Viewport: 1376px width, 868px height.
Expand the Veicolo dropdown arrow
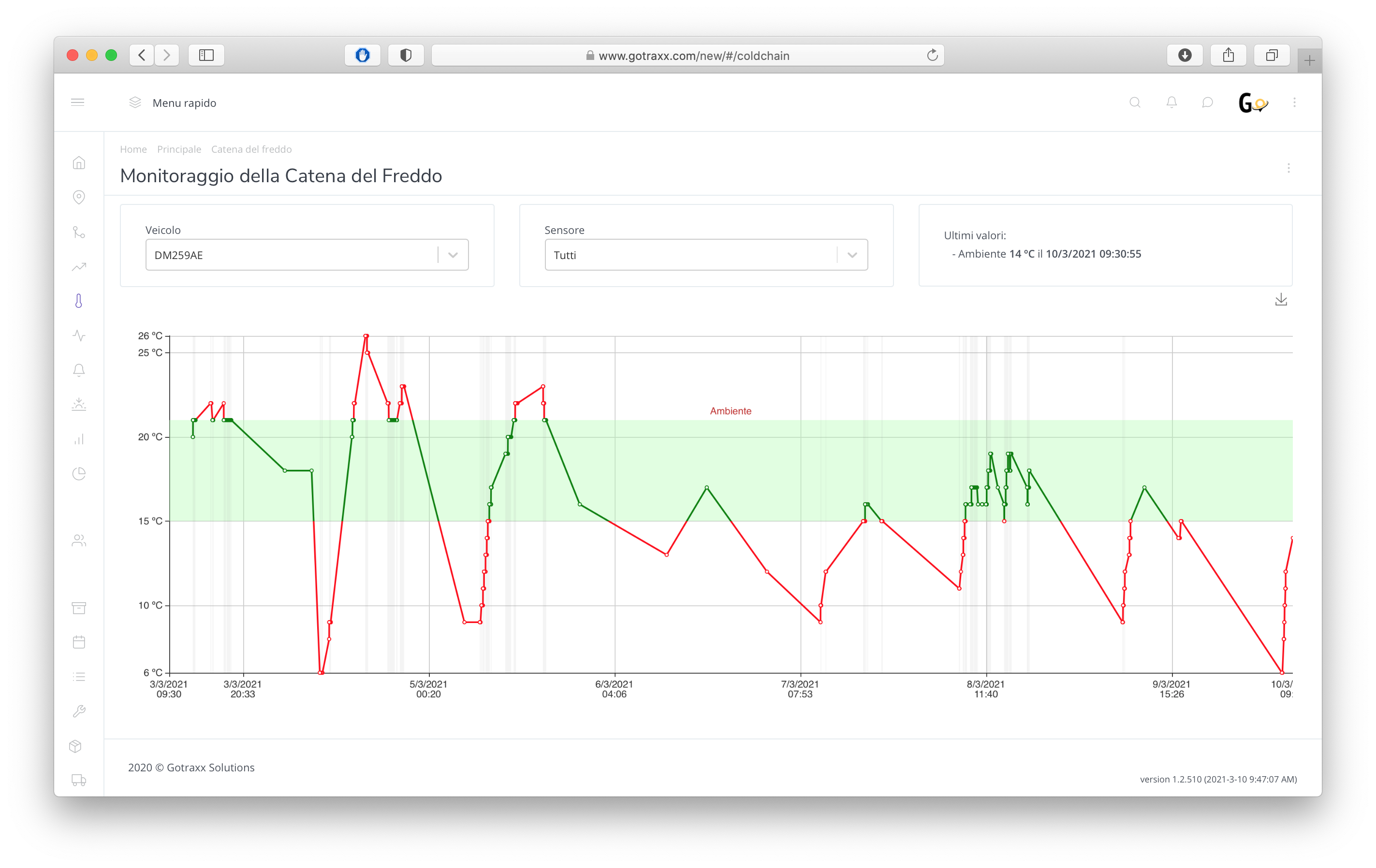tap(453, 255)
